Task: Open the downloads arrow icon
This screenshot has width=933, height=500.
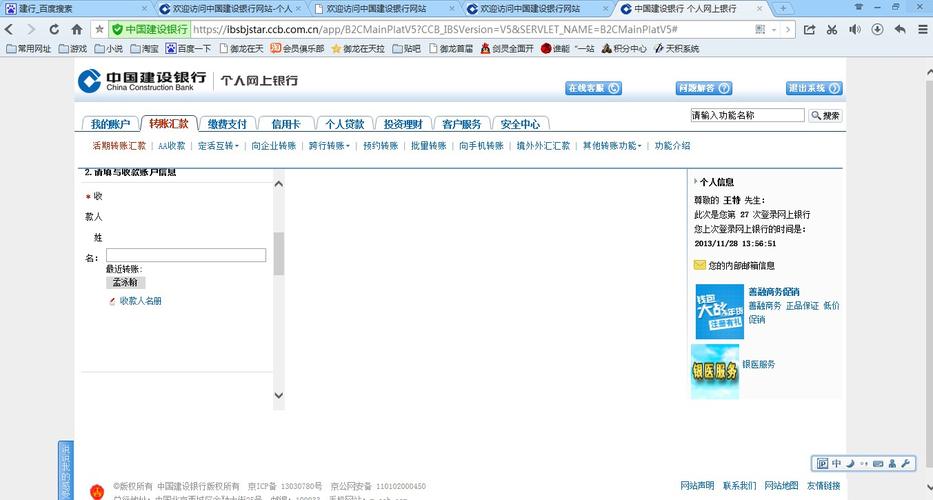Action: (x=877, y=29)
